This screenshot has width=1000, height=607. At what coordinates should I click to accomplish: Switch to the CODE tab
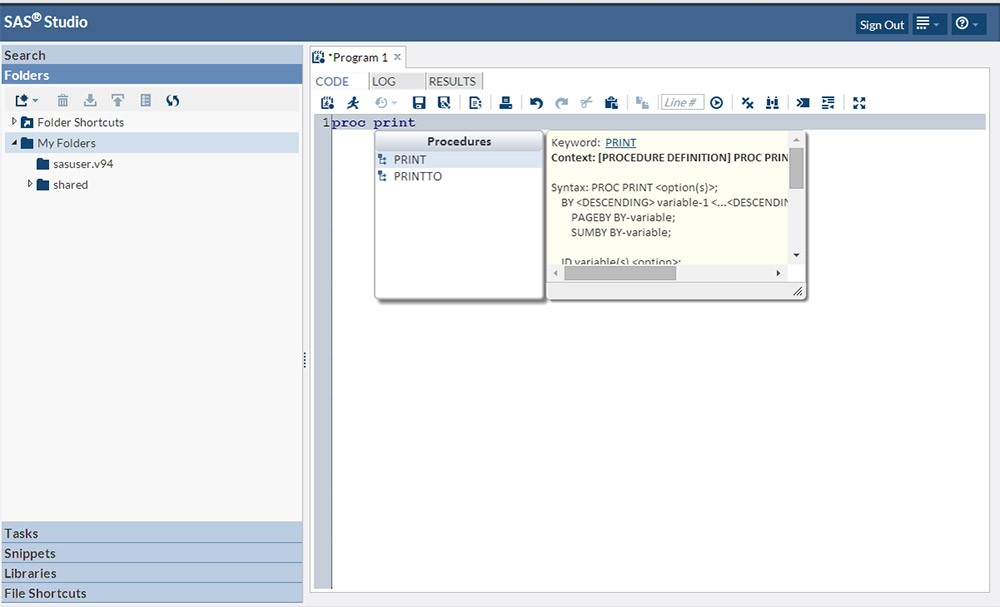tap(332, 81)
